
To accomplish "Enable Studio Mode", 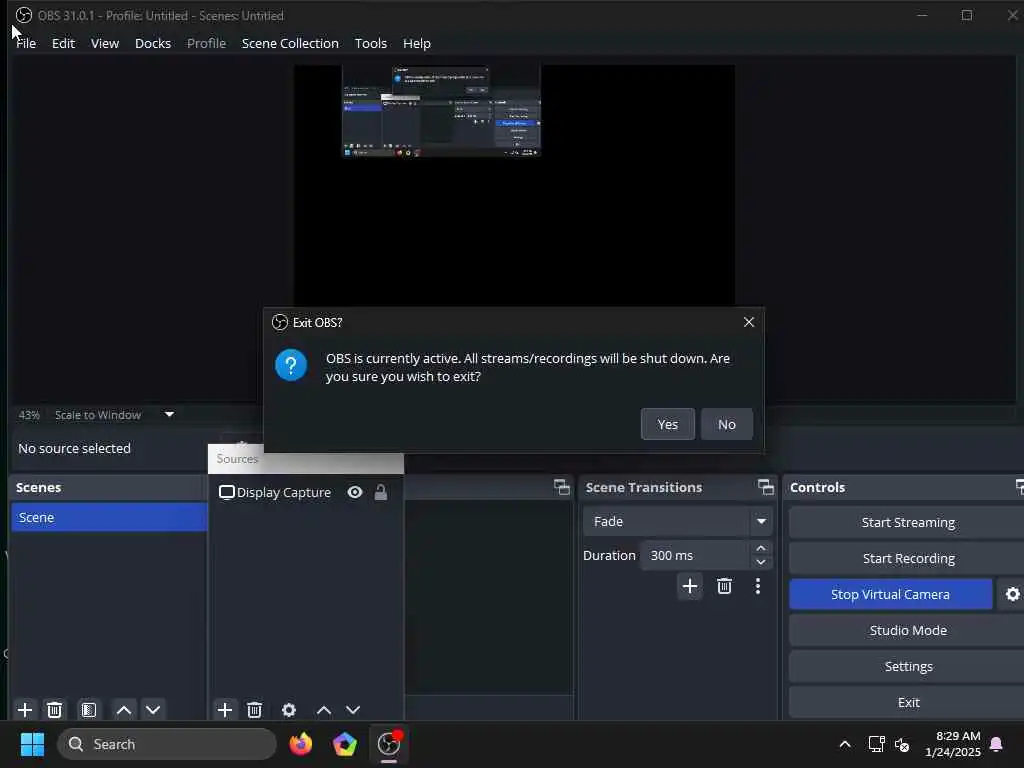I will tap(908, 630).
